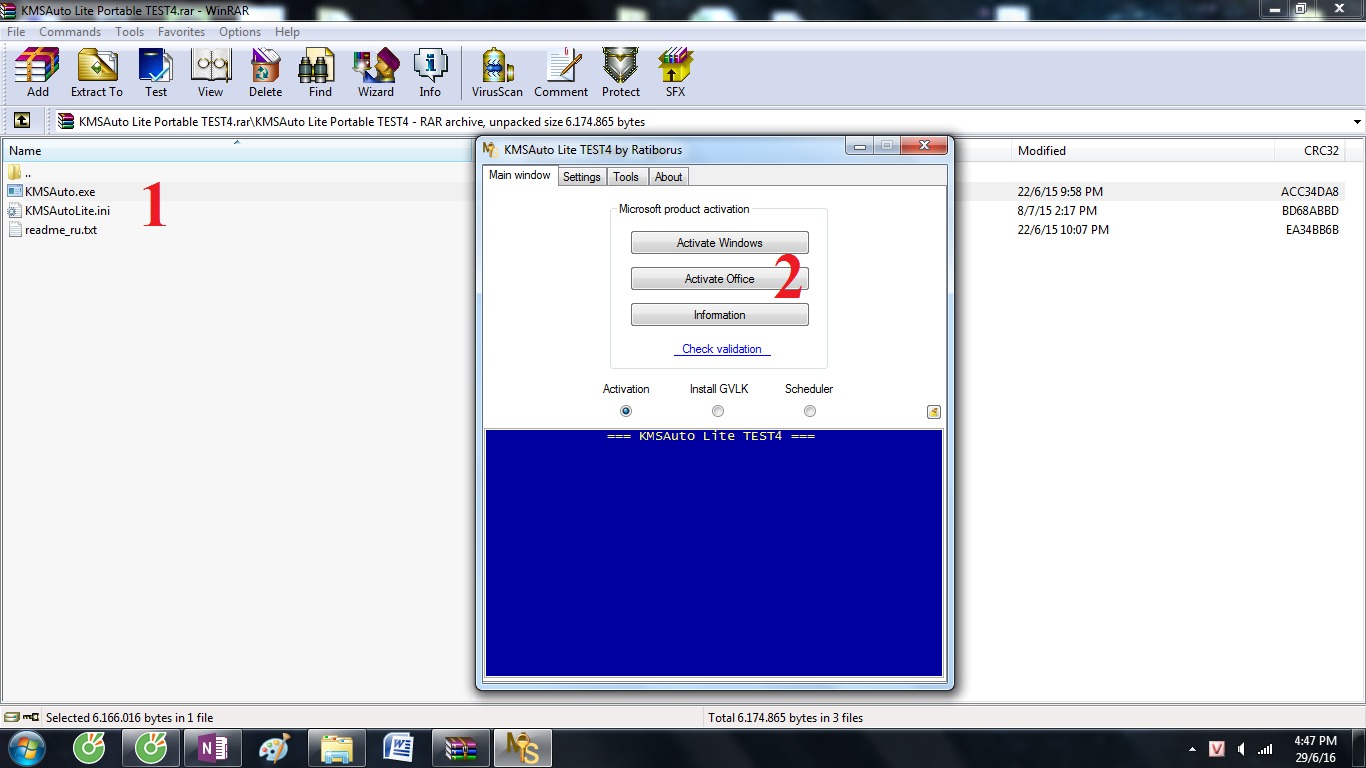This screenshot has width=1366, height=768.
Task: Click the Add toolbar icon in WinRAR
Action: (37, 73)
